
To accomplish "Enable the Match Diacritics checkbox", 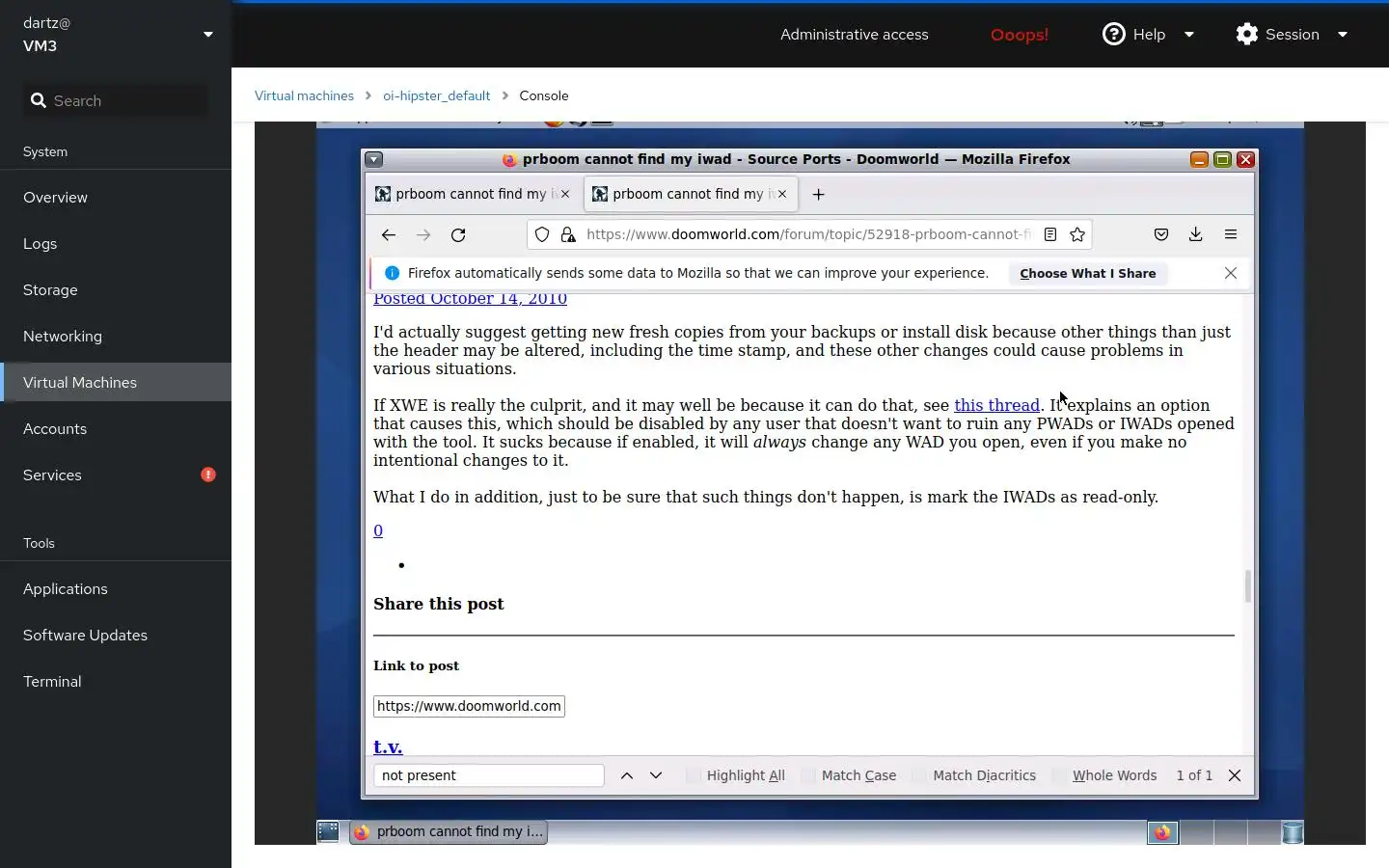I will [x=919, y=775].
